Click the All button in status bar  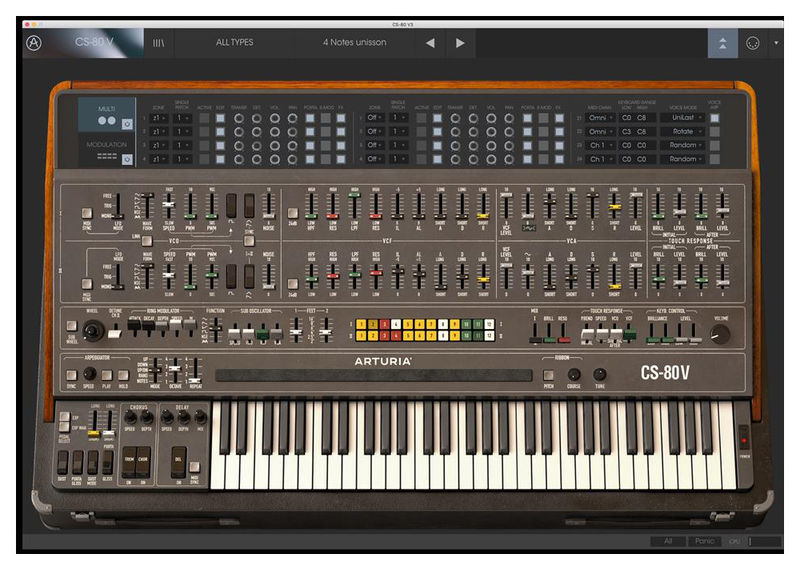click(668, 541)
